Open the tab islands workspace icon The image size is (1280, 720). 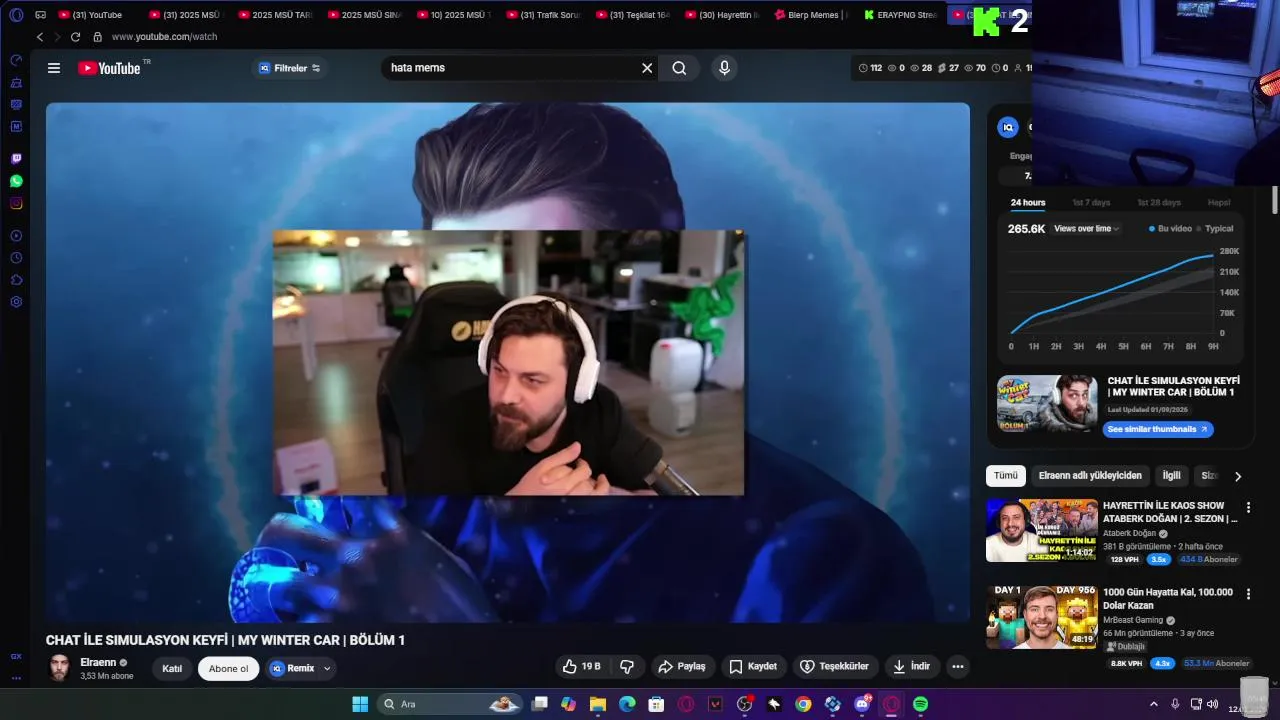tap(40, 15)
